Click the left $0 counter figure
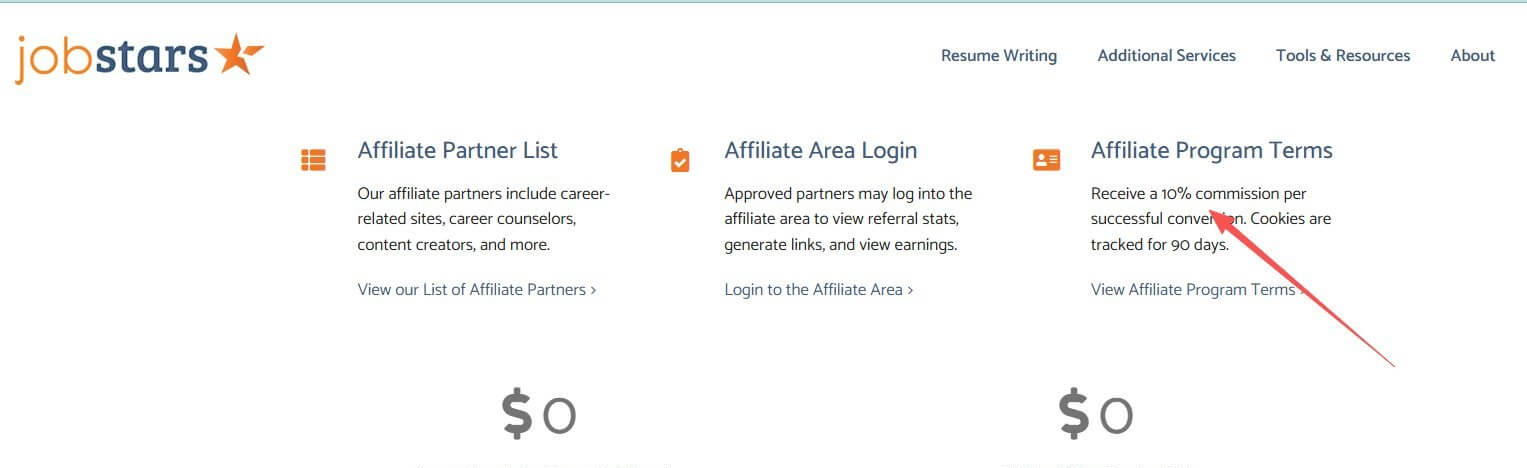 pyautogui.click(x=539, y=415)
